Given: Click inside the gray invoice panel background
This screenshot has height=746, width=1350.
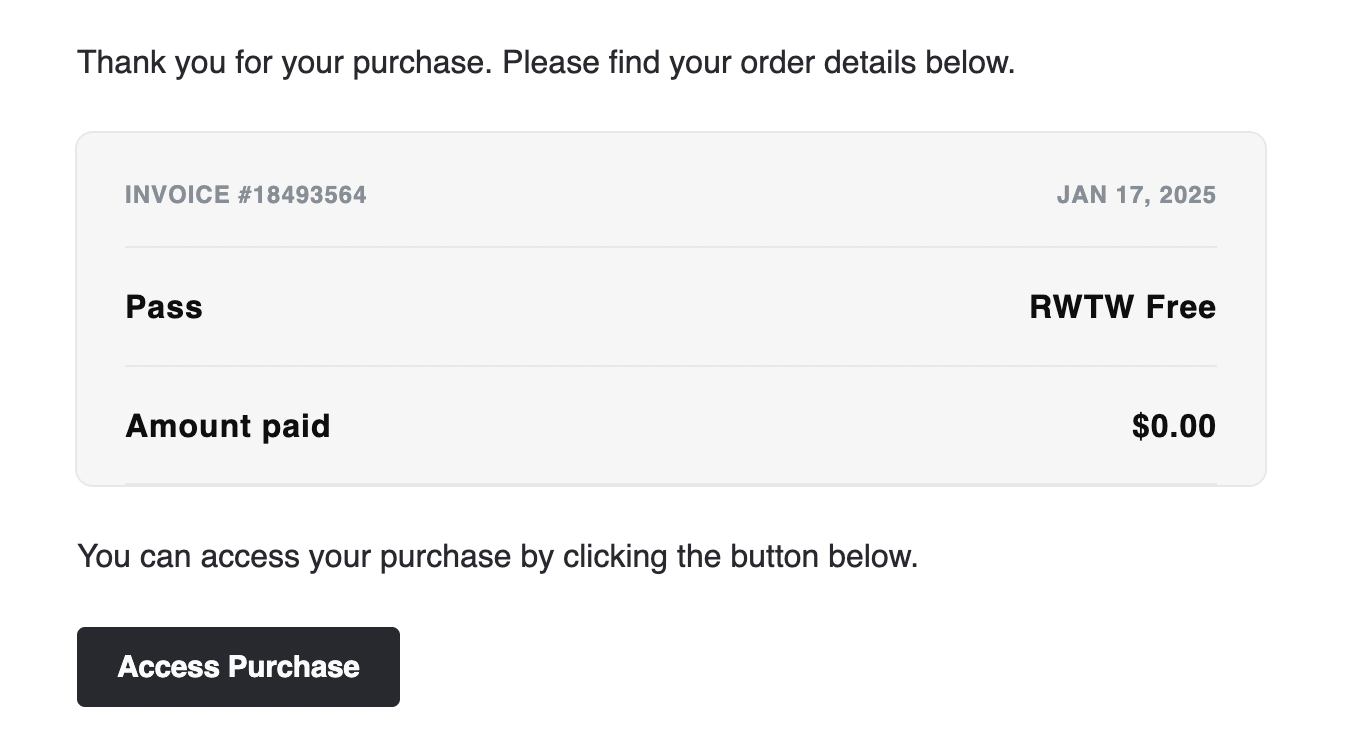Looking at the screenshot, I should tap(671, 460).
